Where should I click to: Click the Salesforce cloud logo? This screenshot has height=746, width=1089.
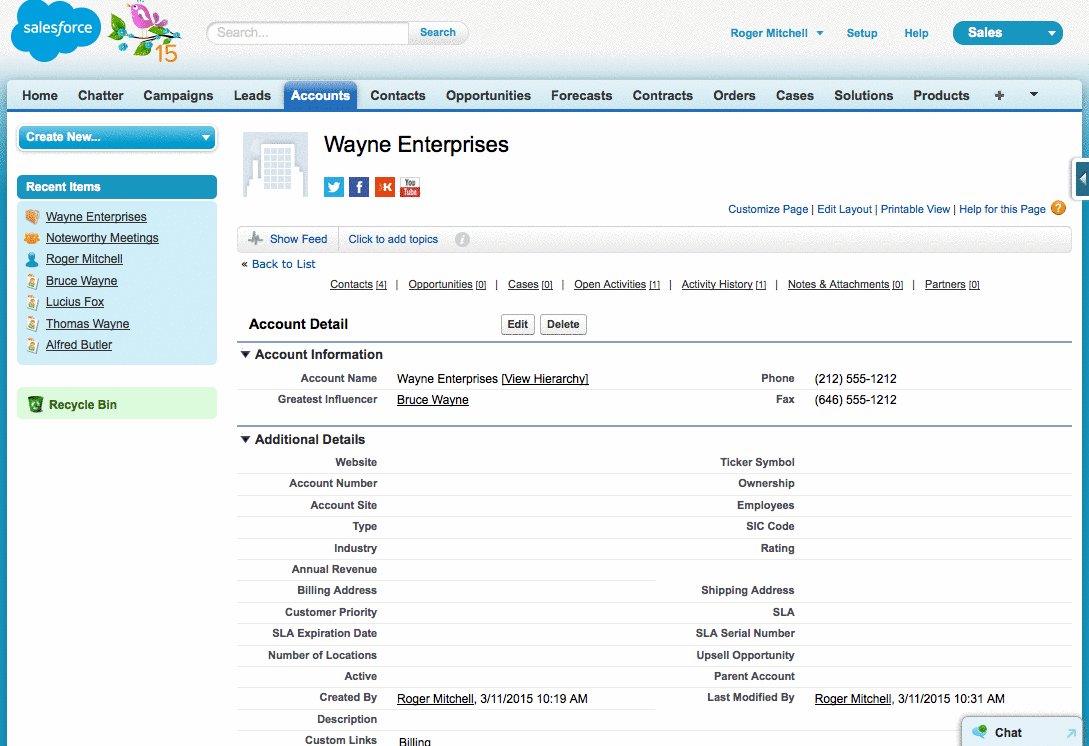pos(56,30)
